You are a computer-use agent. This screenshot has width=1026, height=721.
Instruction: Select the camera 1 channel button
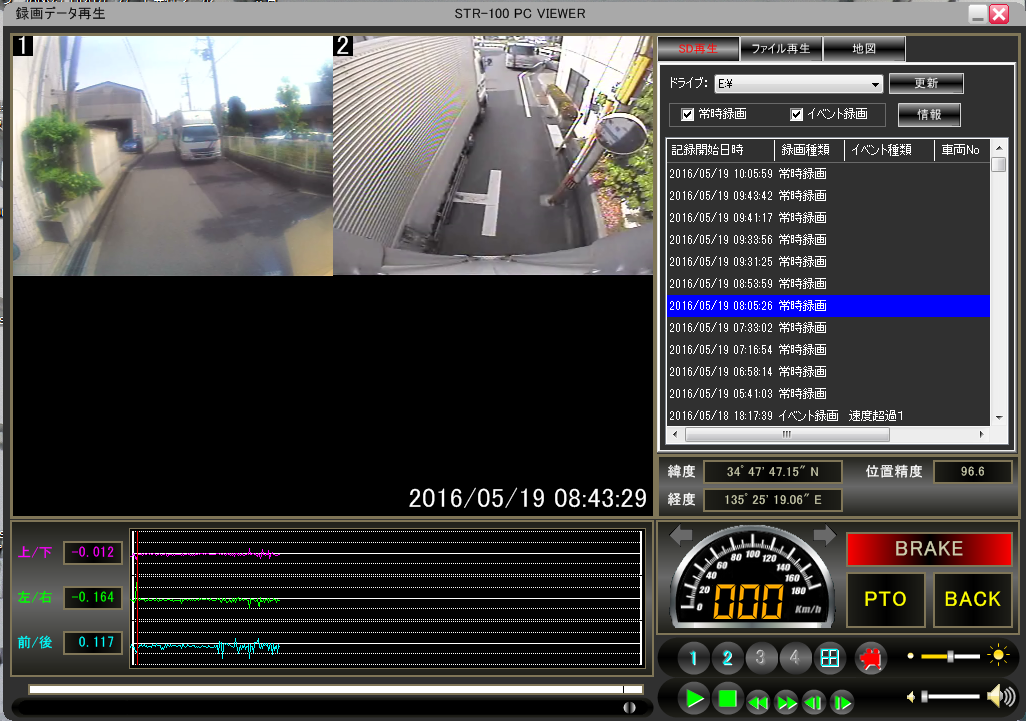[694, 658]
